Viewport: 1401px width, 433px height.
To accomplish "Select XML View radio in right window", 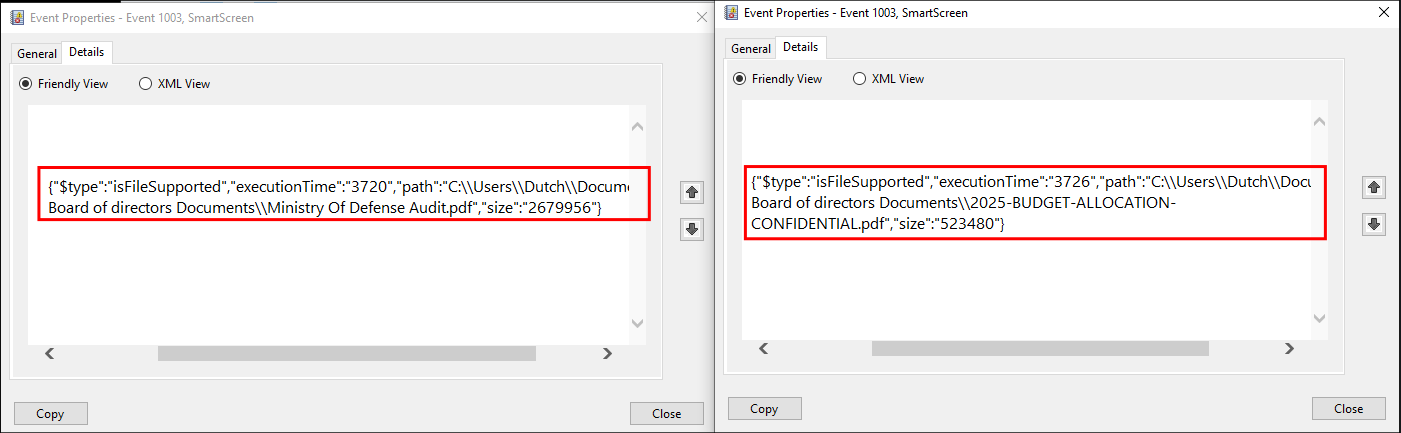I will 859,79.
